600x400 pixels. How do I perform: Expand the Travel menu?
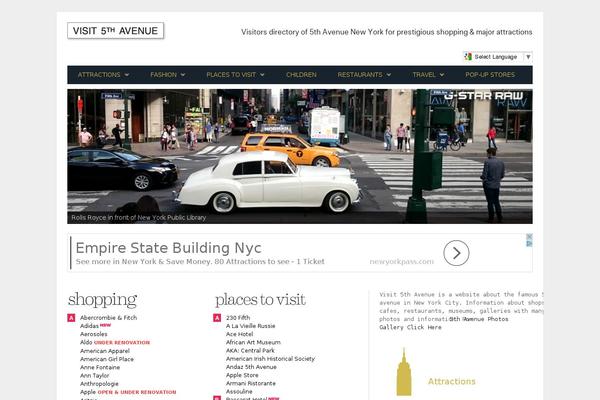(428, 75)
